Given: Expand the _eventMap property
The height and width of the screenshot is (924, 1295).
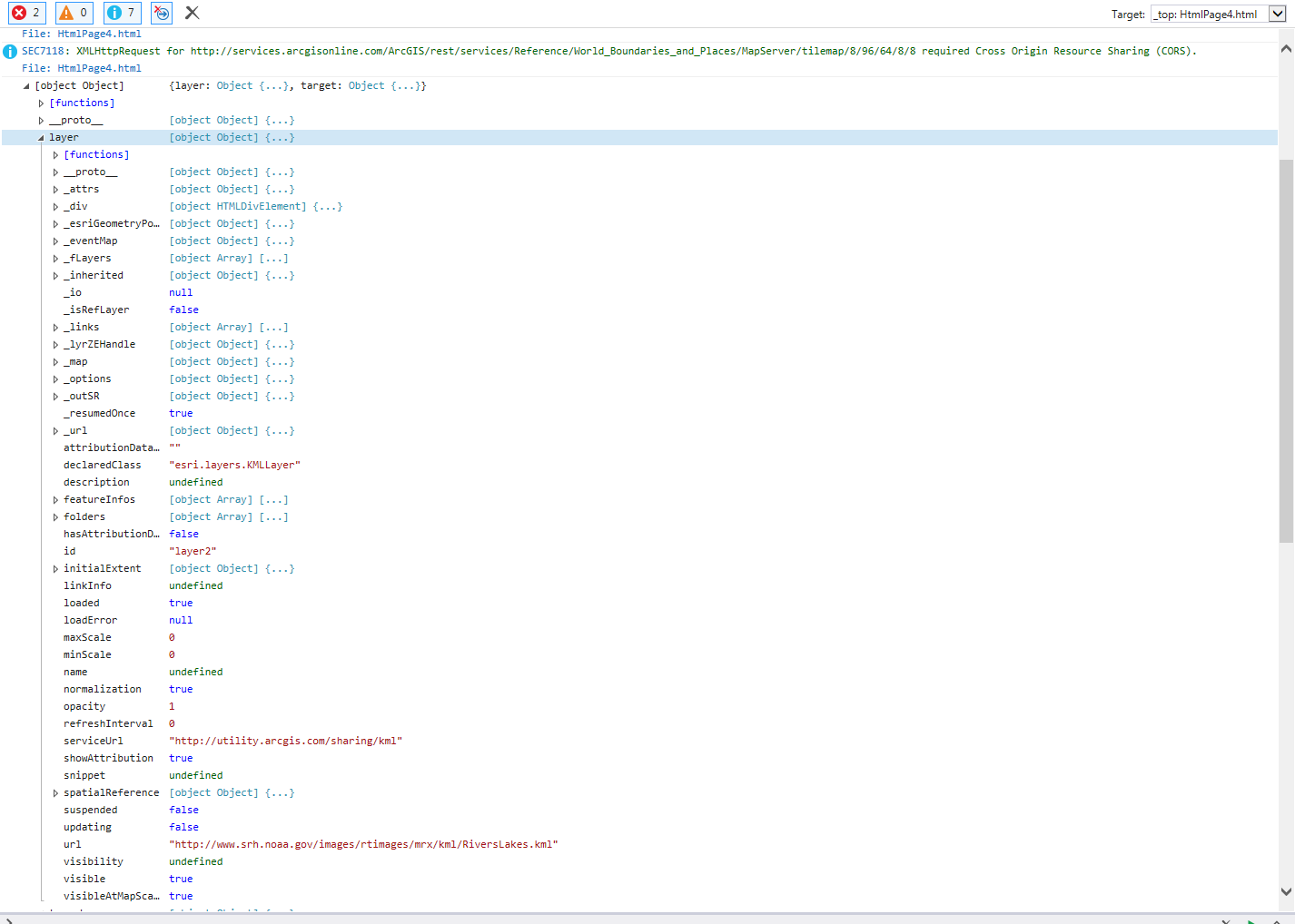Looking at the screenshot, I should click(x=55, y=241).
